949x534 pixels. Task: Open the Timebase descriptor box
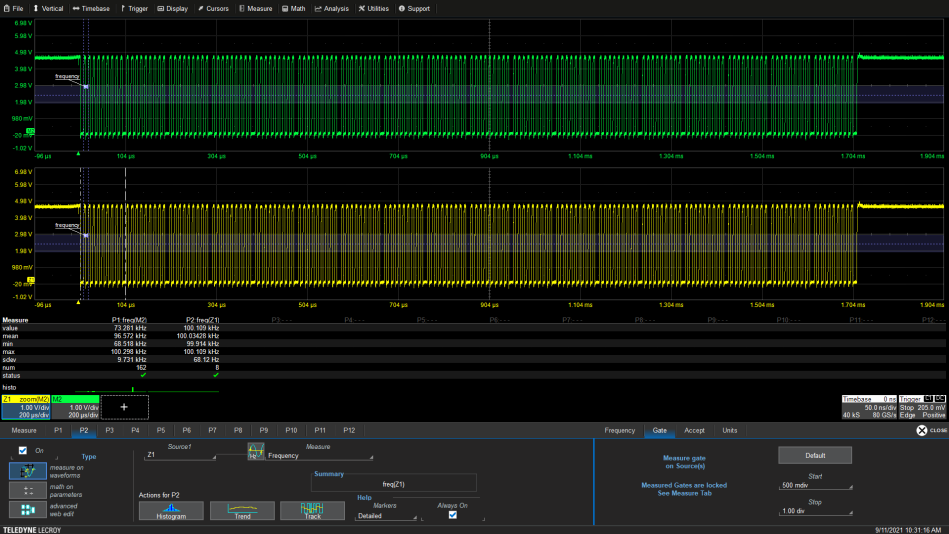[x=869, y=407]
